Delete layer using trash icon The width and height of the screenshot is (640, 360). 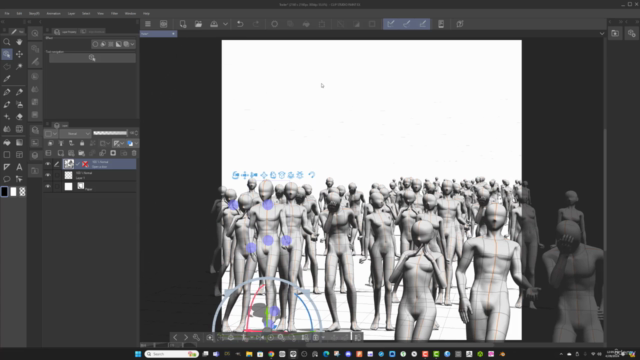(x=134, y=153)
